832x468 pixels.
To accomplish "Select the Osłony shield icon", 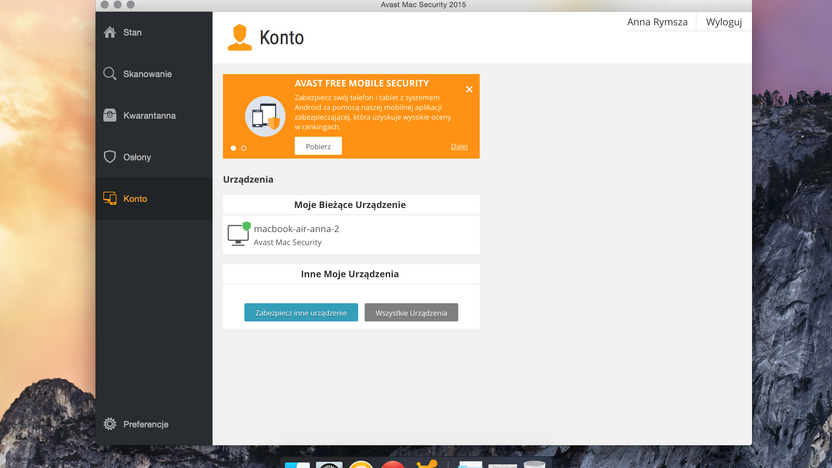I will click(110, 157).
